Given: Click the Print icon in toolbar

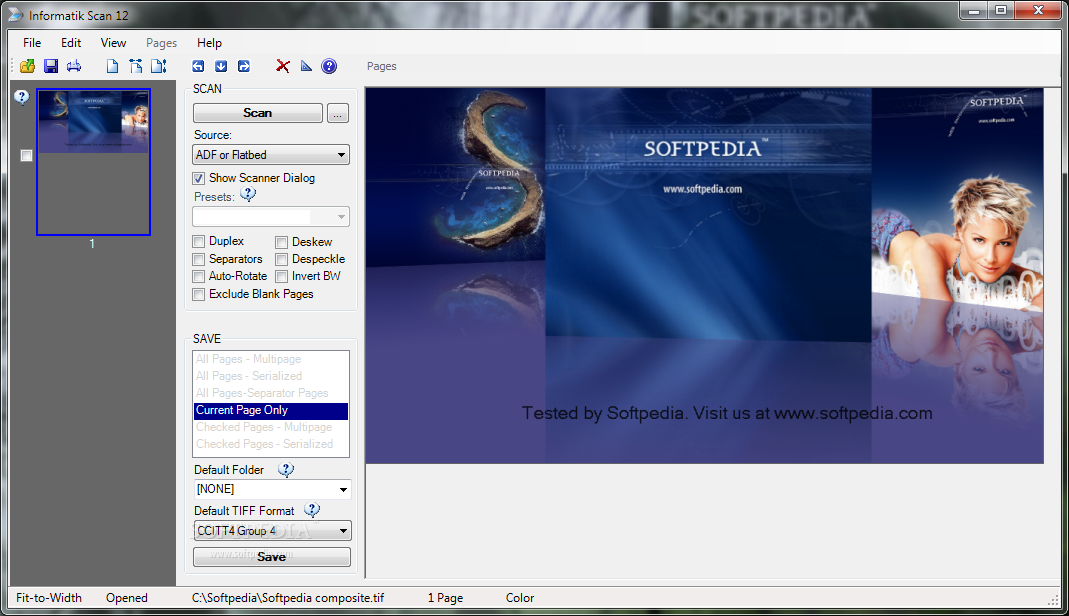Looking at the screenshot, I should 74,66.
